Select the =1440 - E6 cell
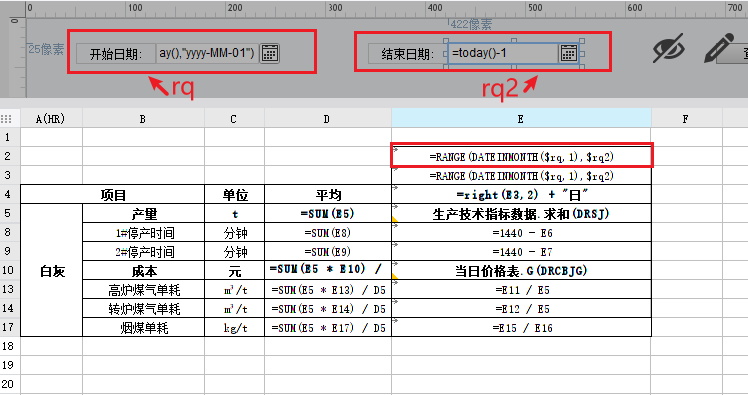 pyautogui.click(x=521, y=233)
